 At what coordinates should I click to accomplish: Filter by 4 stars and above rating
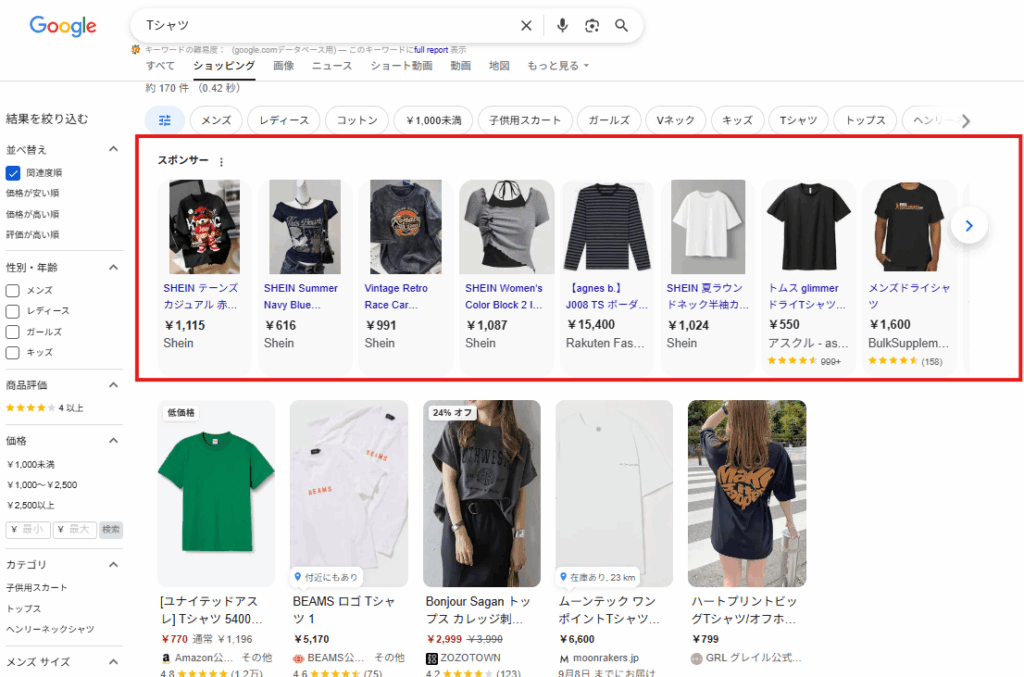[x=44, y=408]
